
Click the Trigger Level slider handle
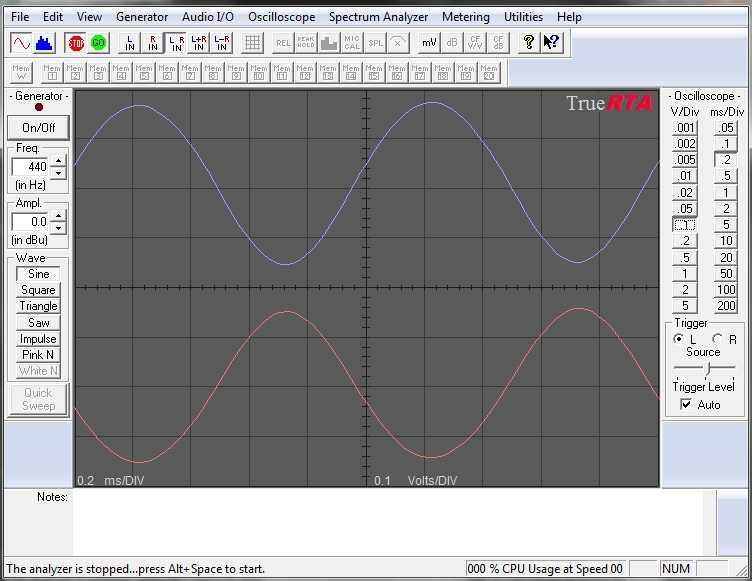(708, 368)
